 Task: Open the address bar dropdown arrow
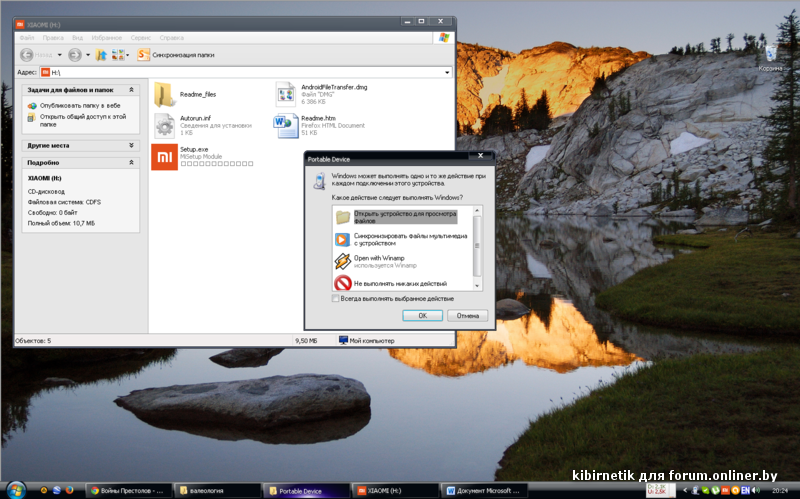[x=446, y=73]
